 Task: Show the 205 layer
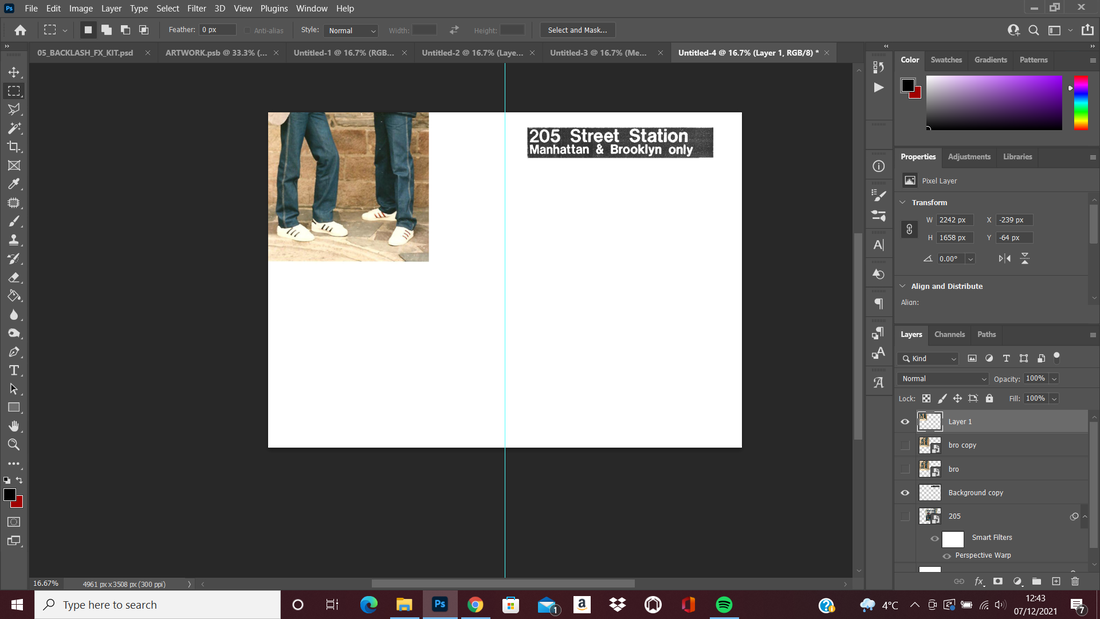coord(905,516)
